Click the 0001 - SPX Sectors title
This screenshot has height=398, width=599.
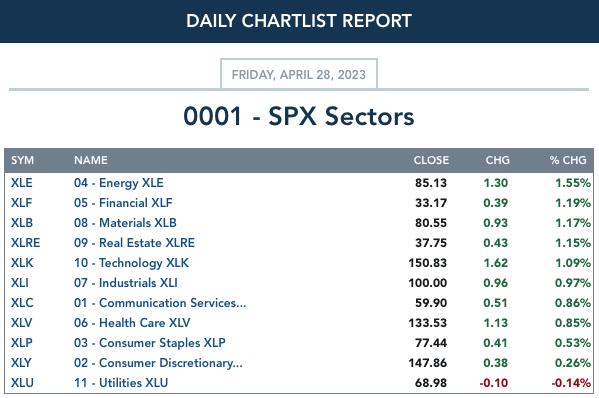(x=299, y=116)
